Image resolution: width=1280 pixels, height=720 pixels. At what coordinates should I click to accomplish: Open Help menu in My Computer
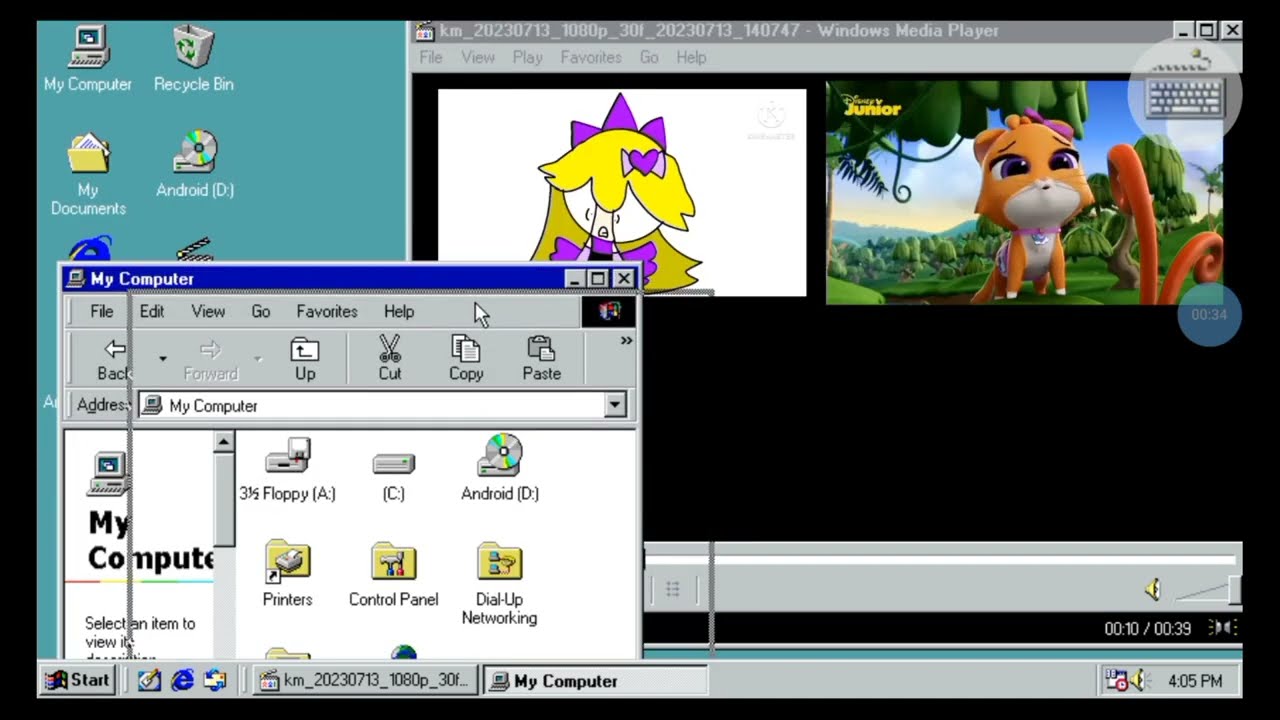399,311
